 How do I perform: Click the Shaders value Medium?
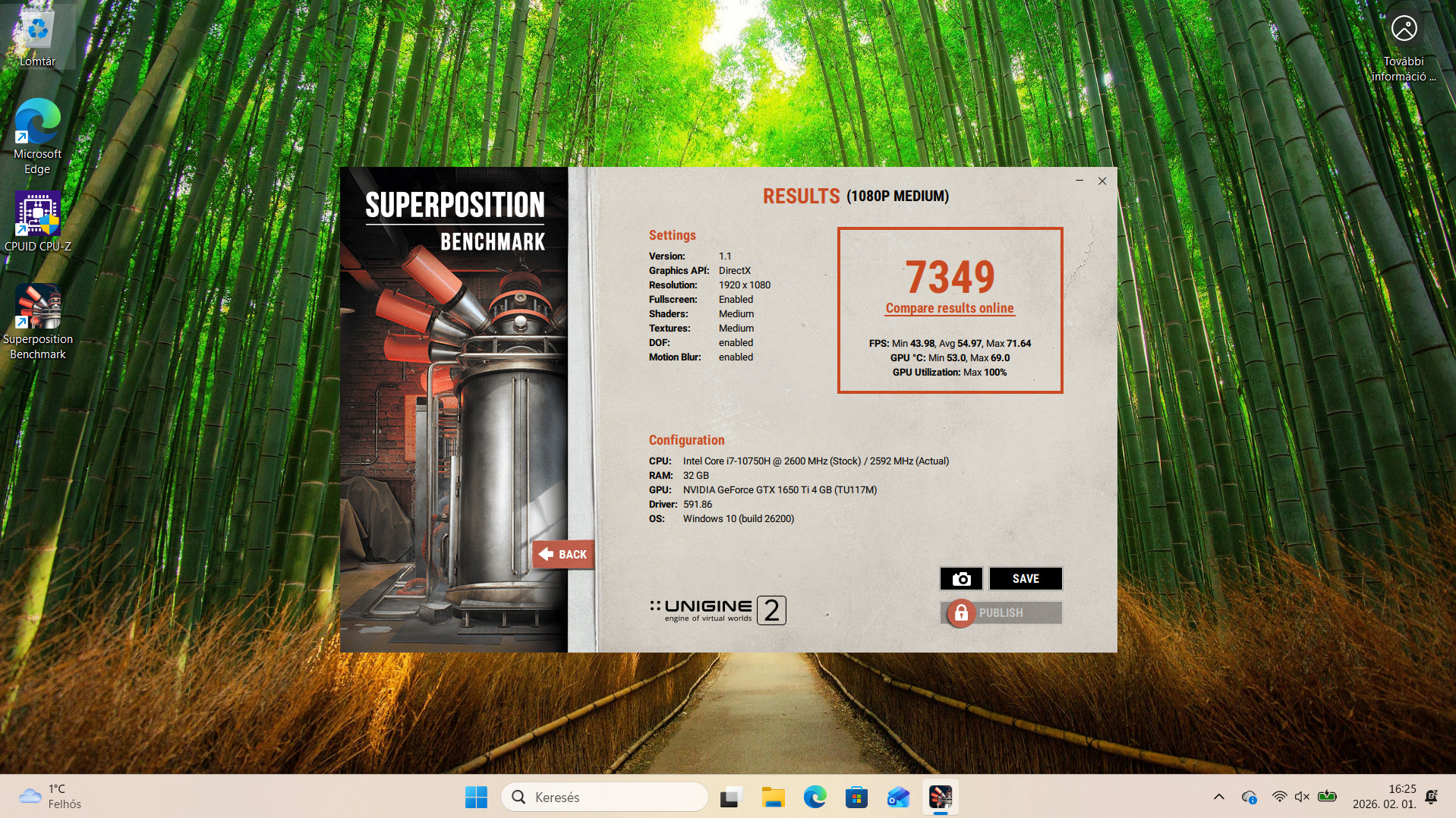[x=736, y=314]
